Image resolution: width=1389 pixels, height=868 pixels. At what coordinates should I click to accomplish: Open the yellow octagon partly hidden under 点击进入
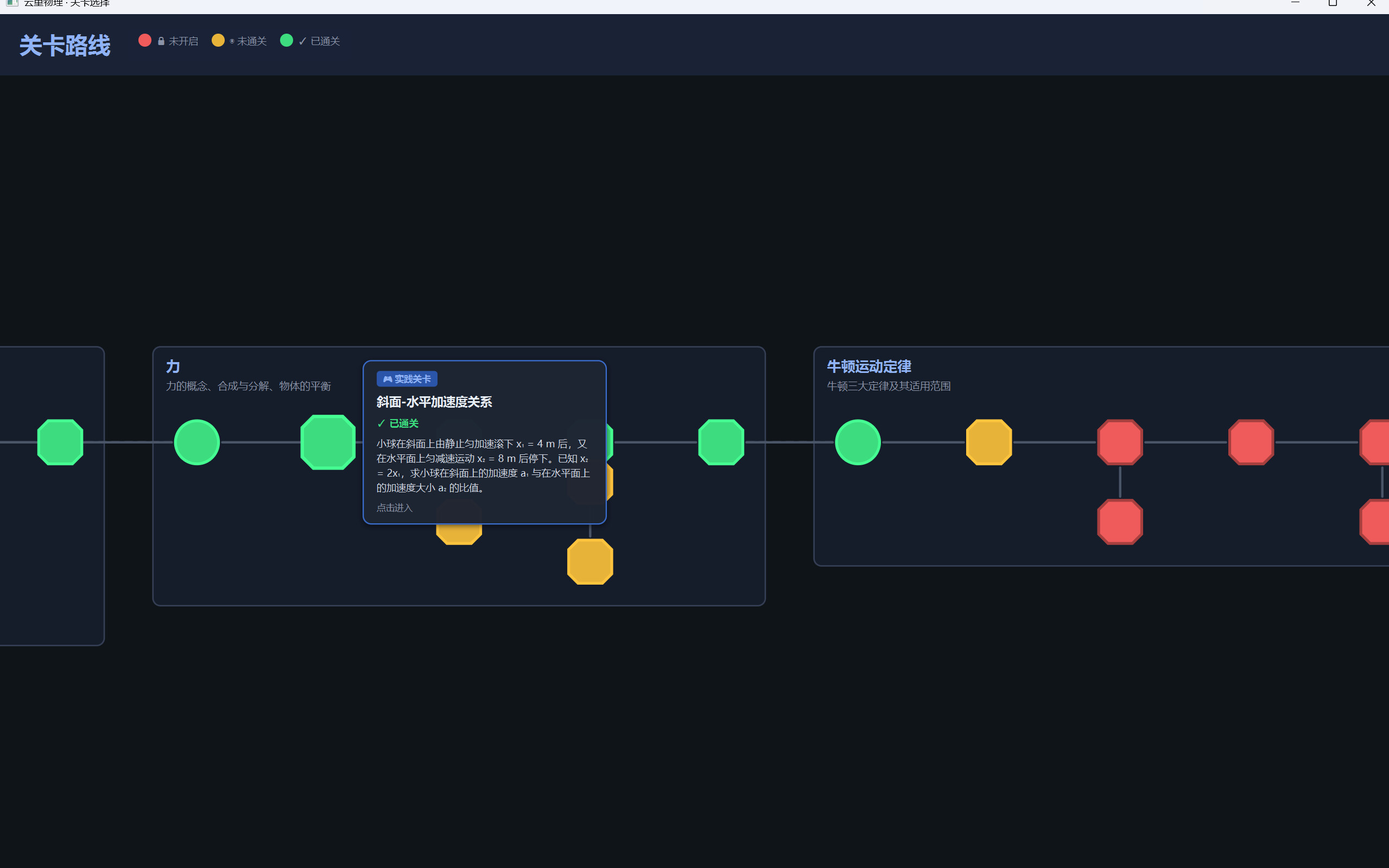(459, 535)
